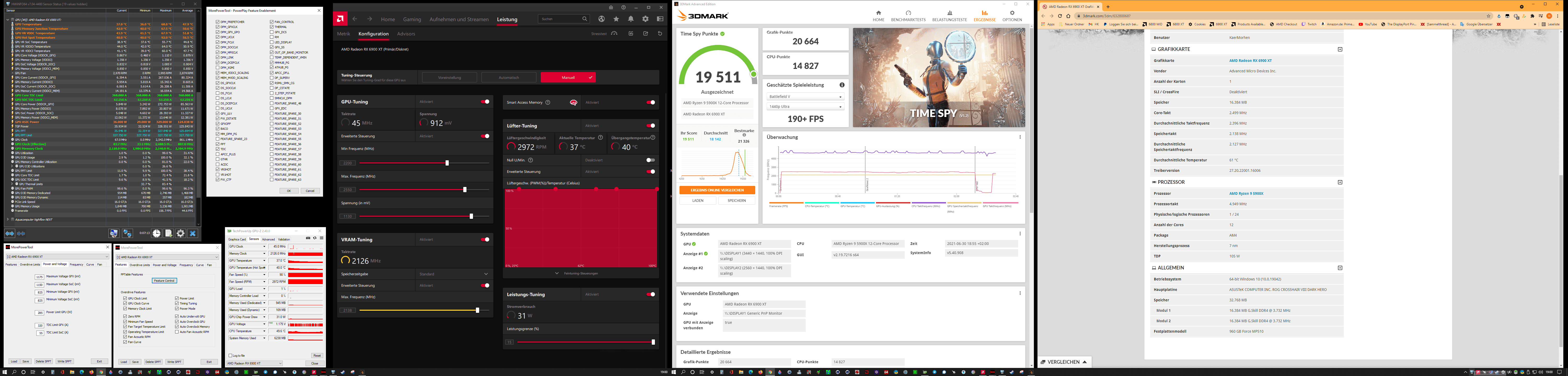Reload the page in the browser
Viewport: 1568px width, 376px height.
(x=1060, y=16)
